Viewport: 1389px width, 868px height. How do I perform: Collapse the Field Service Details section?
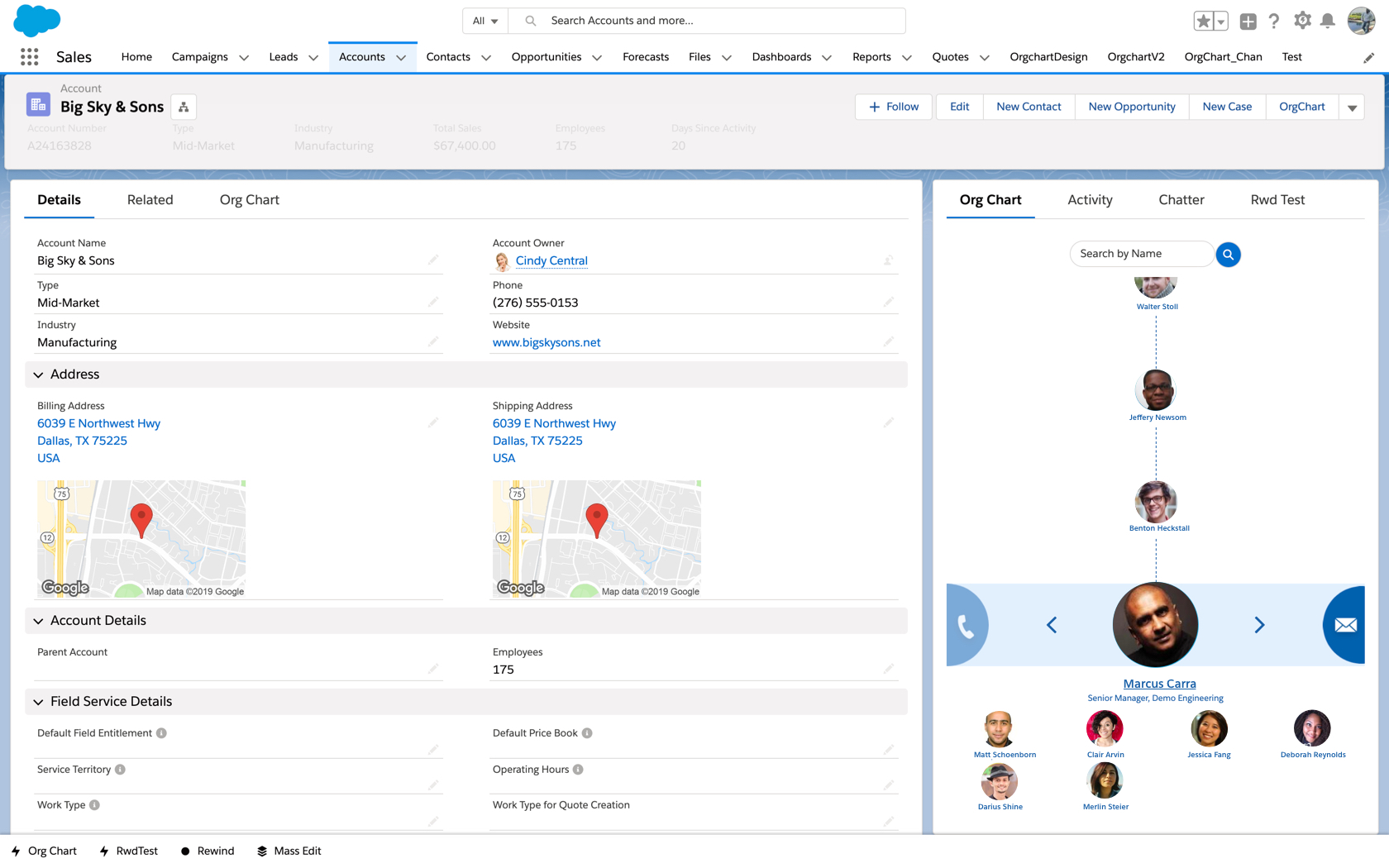pyautogui.click(x=39, y=702)
